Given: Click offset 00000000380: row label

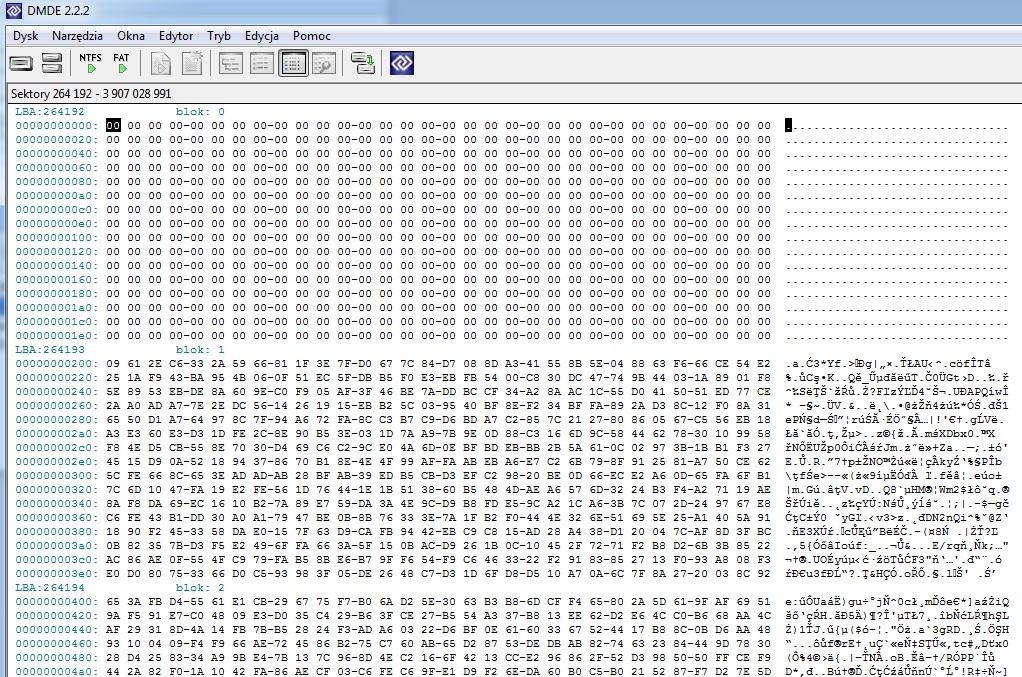Looking at the screenshot, I should [57, 531].
